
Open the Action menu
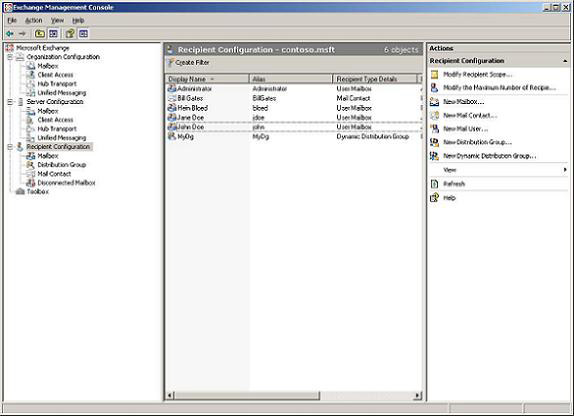tap(34, 21)
